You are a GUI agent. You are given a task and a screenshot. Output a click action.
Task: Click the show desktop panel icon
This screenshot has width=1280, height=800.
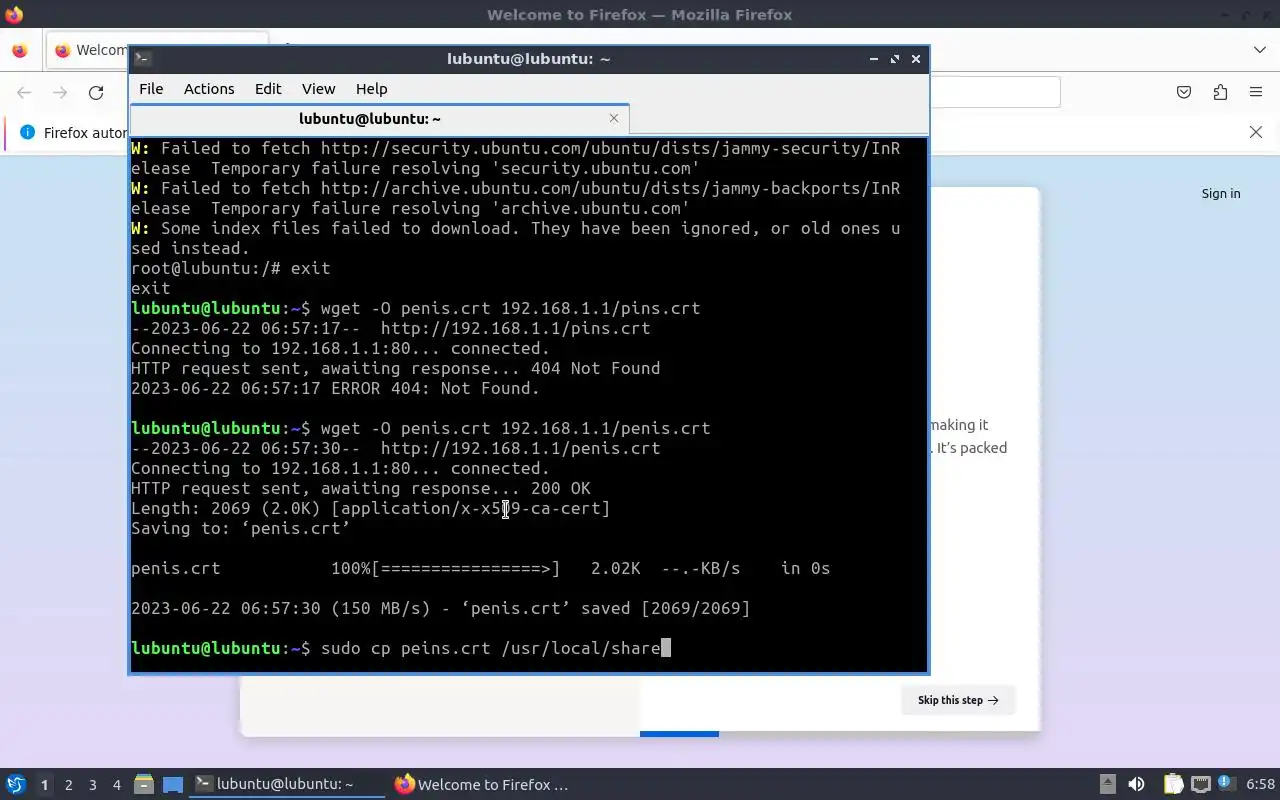(173, 785)
